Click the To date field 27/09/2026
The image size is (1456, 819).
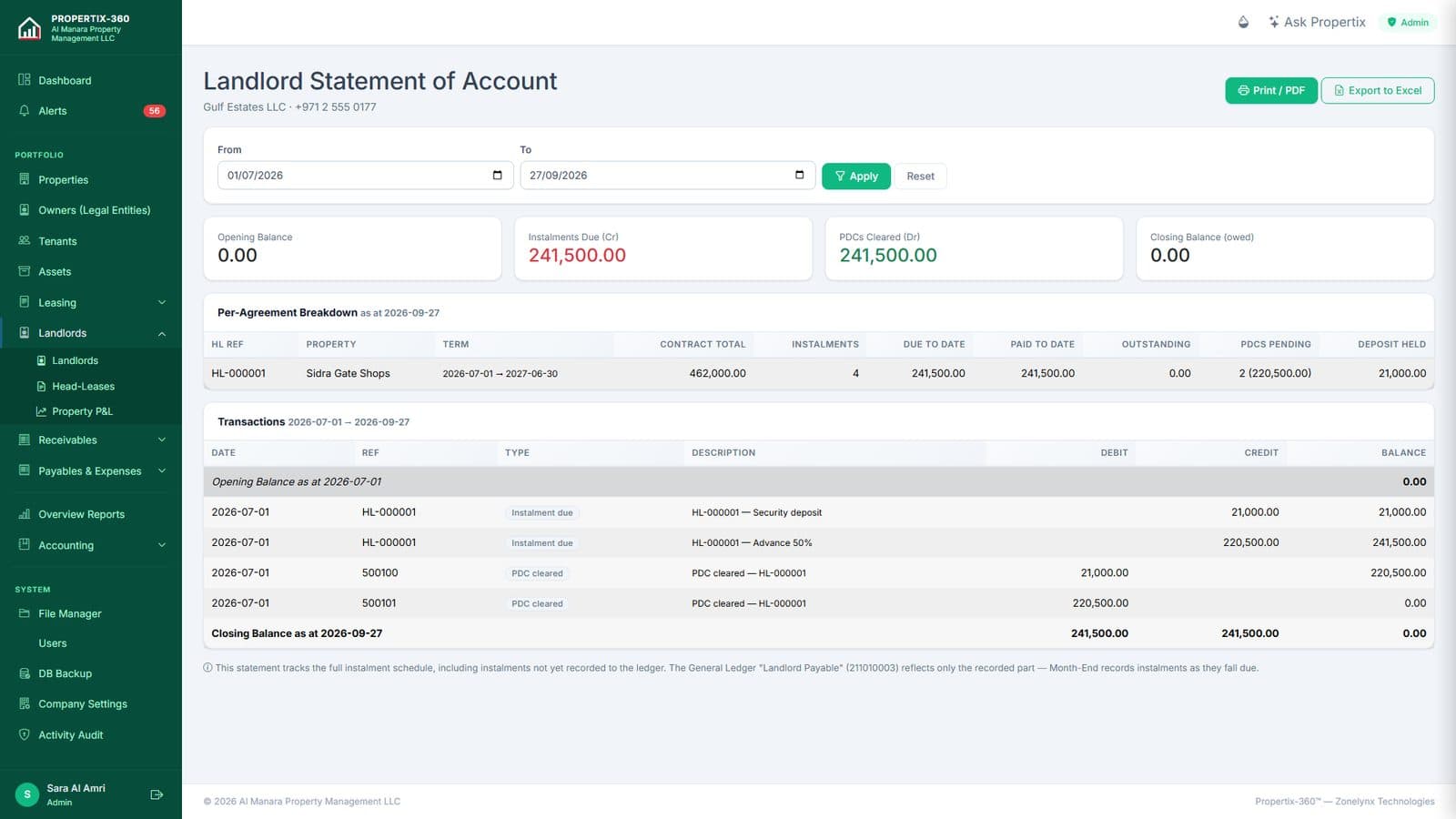pyautogui.click(x=667, y=175)
